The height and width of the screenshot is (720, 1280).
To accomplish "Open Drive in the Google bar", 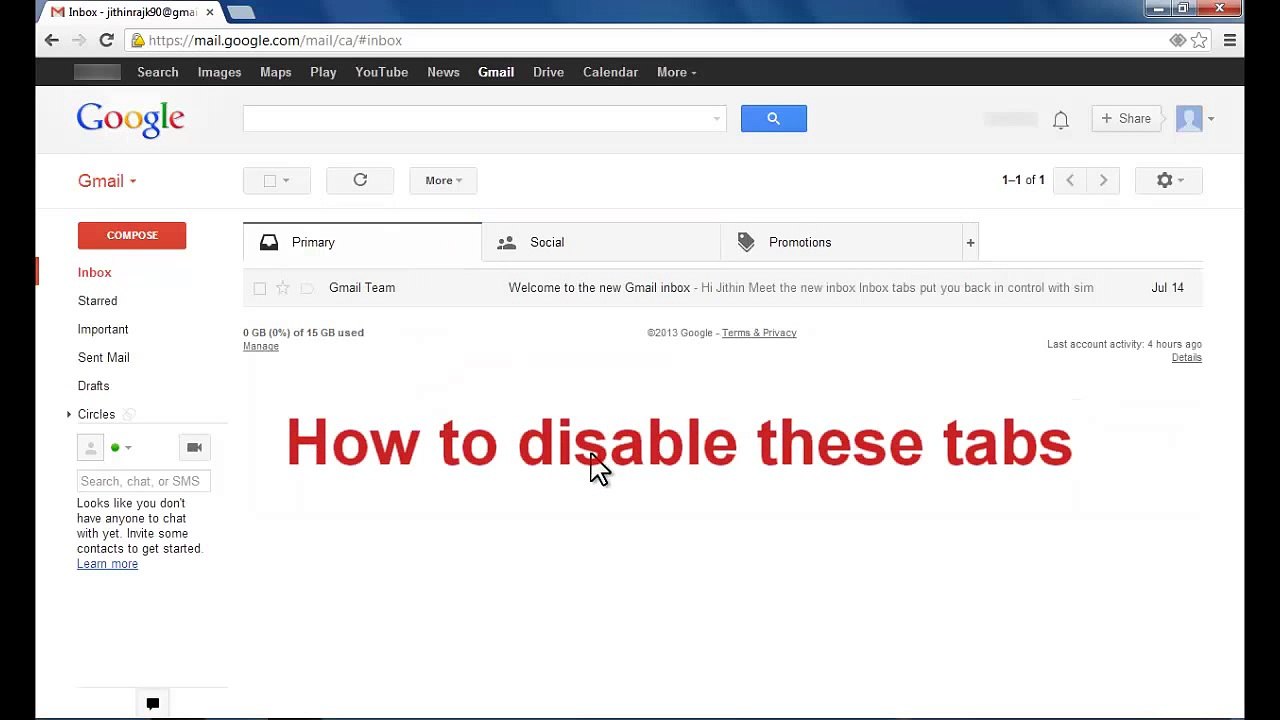I will pos(548,72).
